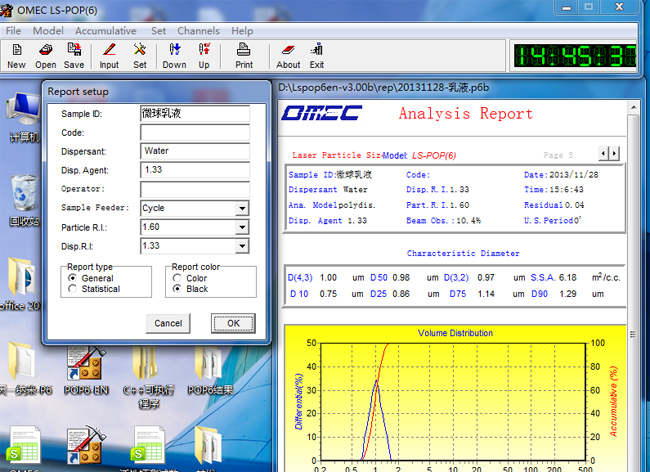Open the File menu
This screenshot has width=650, height=472.
(13, 31)
